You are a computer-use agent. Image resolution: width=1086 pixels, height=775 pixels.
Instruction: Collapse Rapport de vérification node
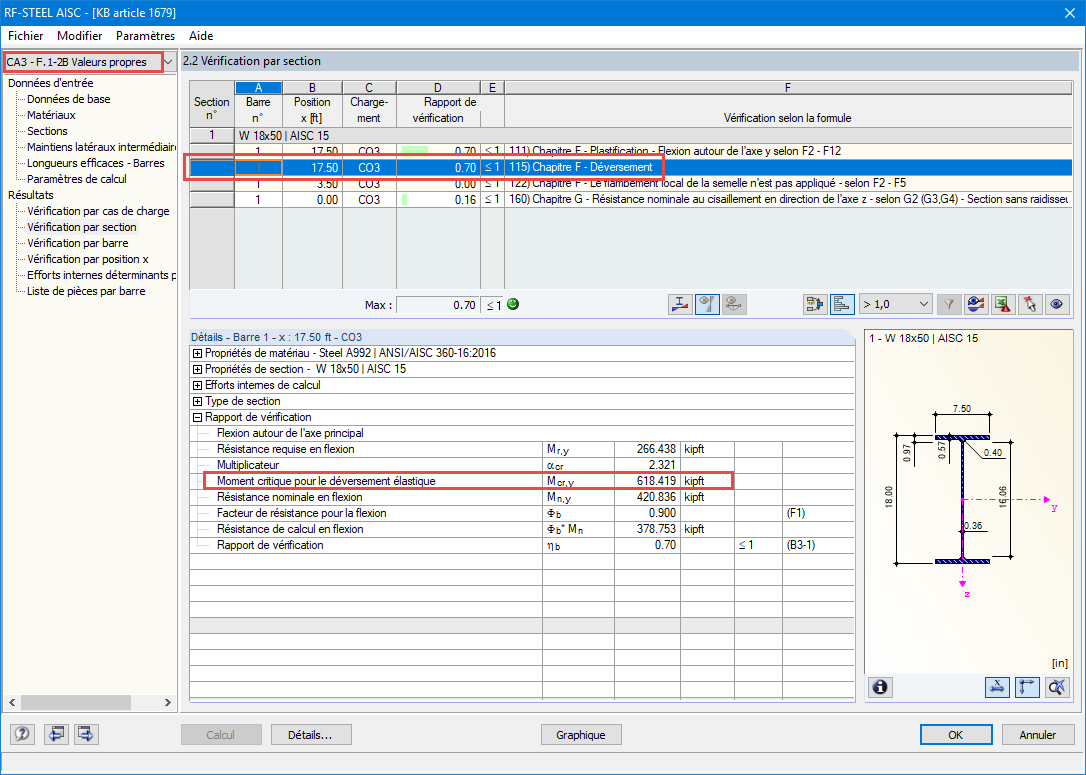point(197,417)
